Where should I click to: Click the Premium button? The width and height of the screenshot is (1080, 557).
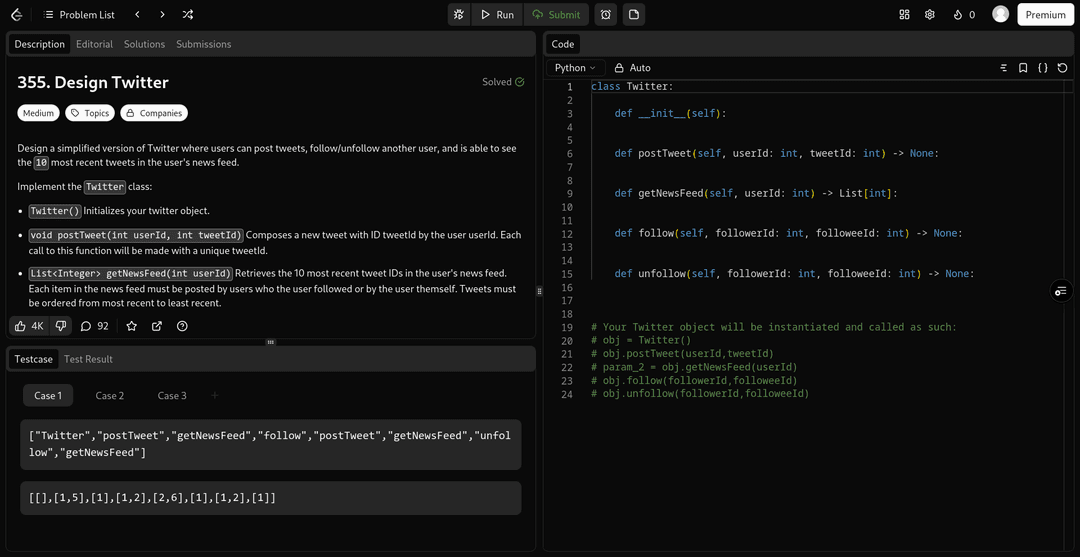tap(1046, 14)
